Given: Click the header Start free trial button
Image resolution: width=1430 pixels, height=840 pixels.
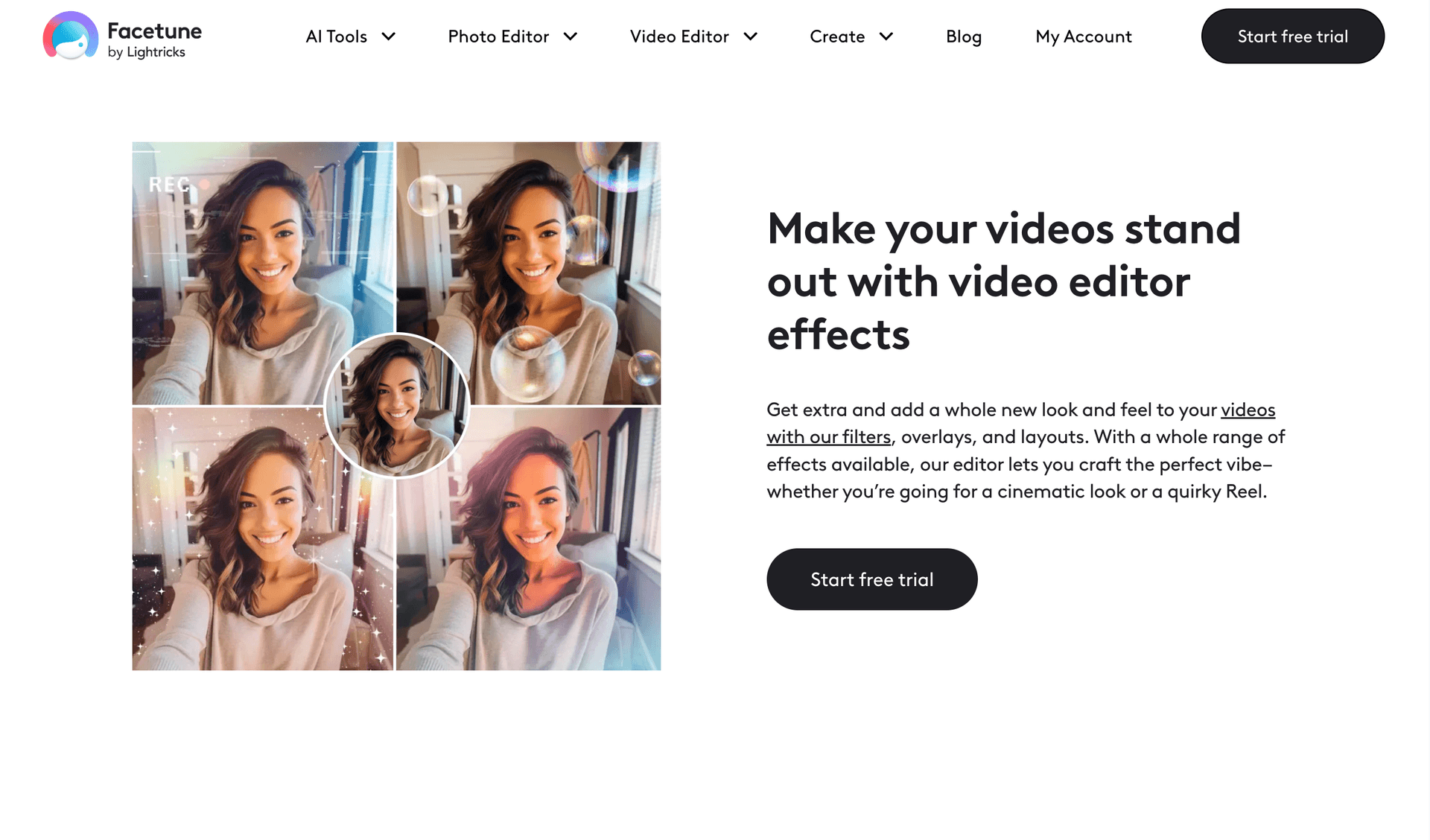Looking at the screenshot, I should (1293, 36).
